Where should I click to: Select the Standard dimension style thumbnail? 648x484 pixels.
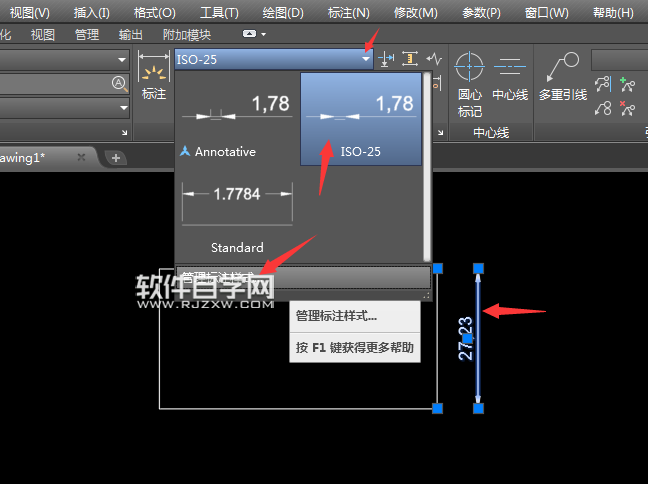click(237, 215)
